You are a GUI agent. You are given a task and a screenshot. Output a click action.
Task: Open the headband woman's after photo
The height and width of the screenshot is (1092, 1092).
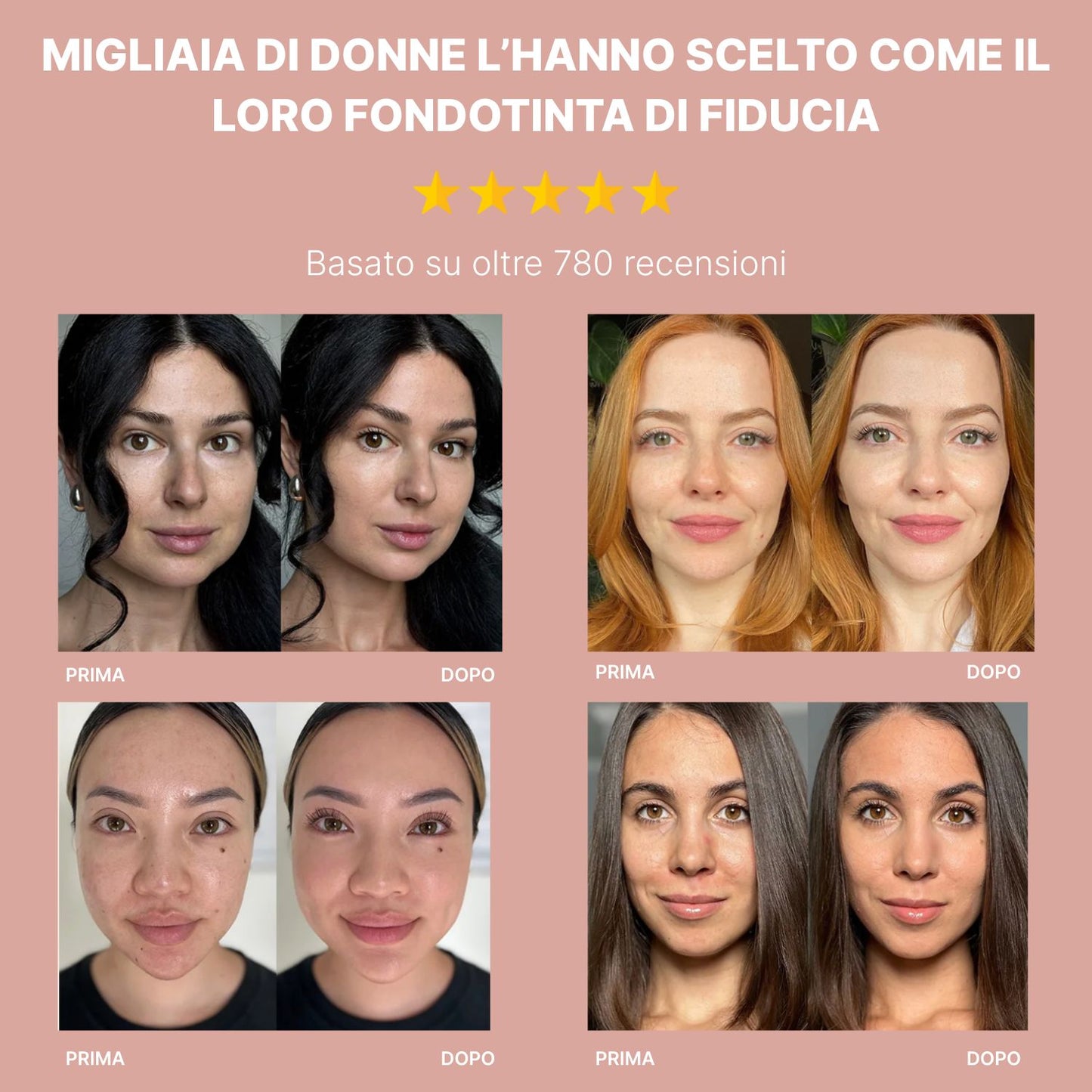(x=383, y=866)
